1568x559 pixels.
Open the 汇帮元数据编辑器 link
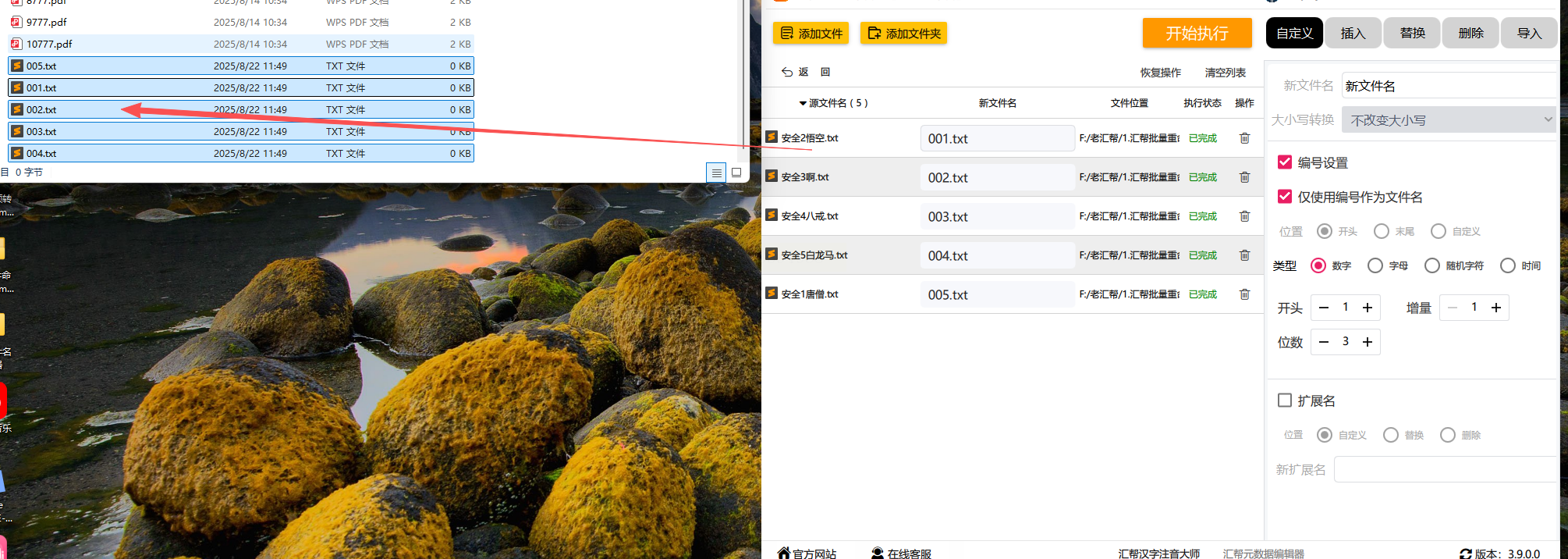coord(1264,553)
